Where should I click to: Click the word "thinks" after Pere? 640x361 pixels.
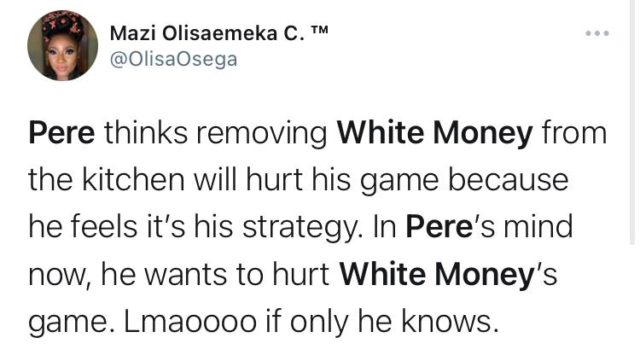point(146,133)
